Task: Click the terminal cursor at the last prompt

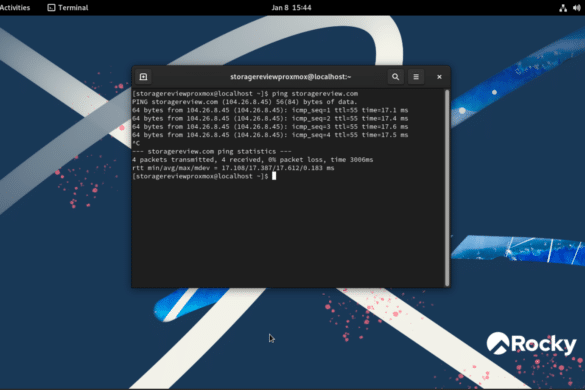Action: click(274, 176)
